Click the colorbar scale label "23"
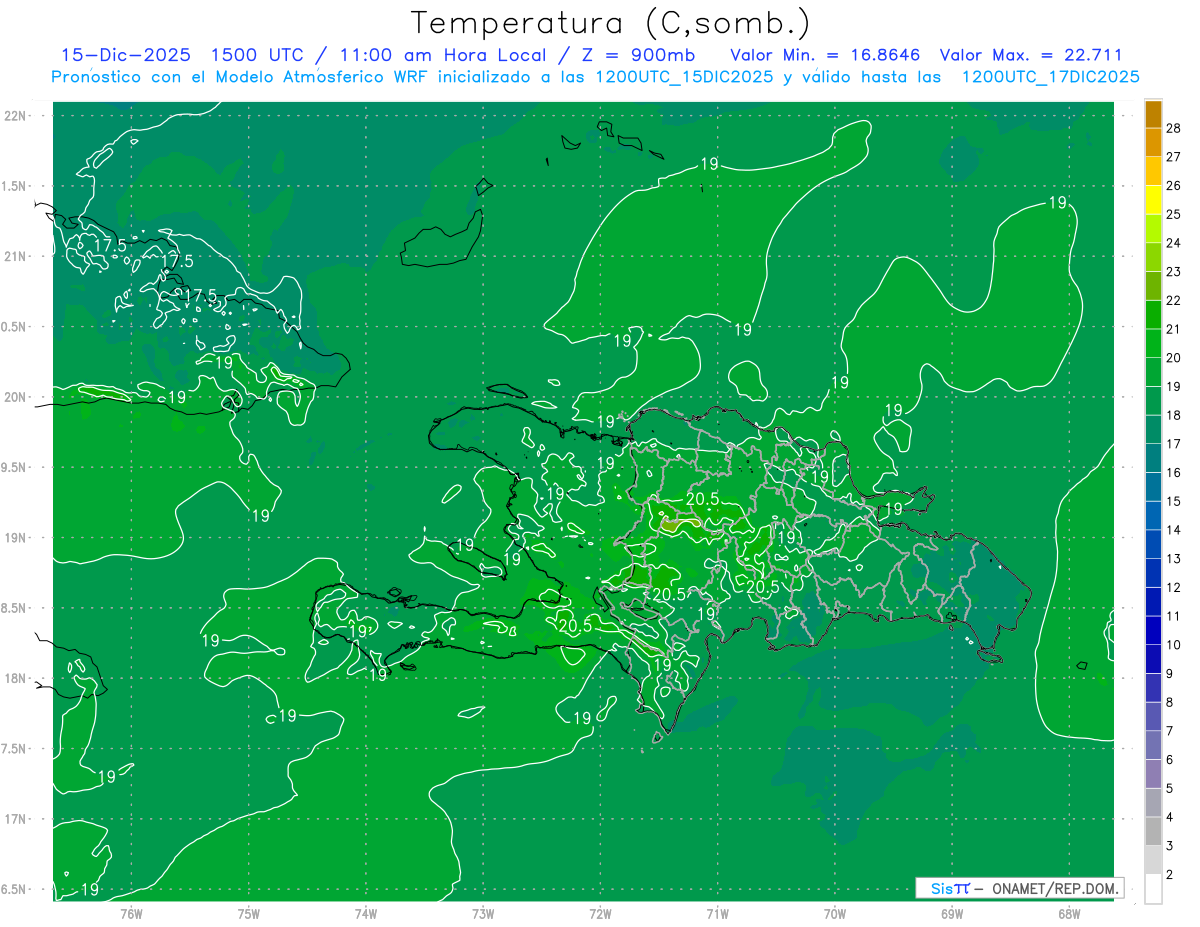1200x927 pixels. 1173,272
